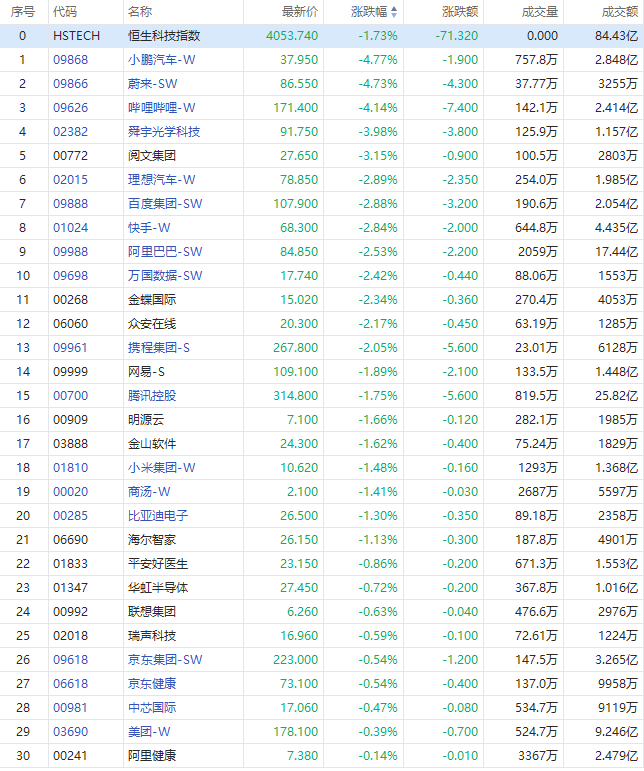Select the 金山软件 row name
644x771 pixels.
[152, 444]
